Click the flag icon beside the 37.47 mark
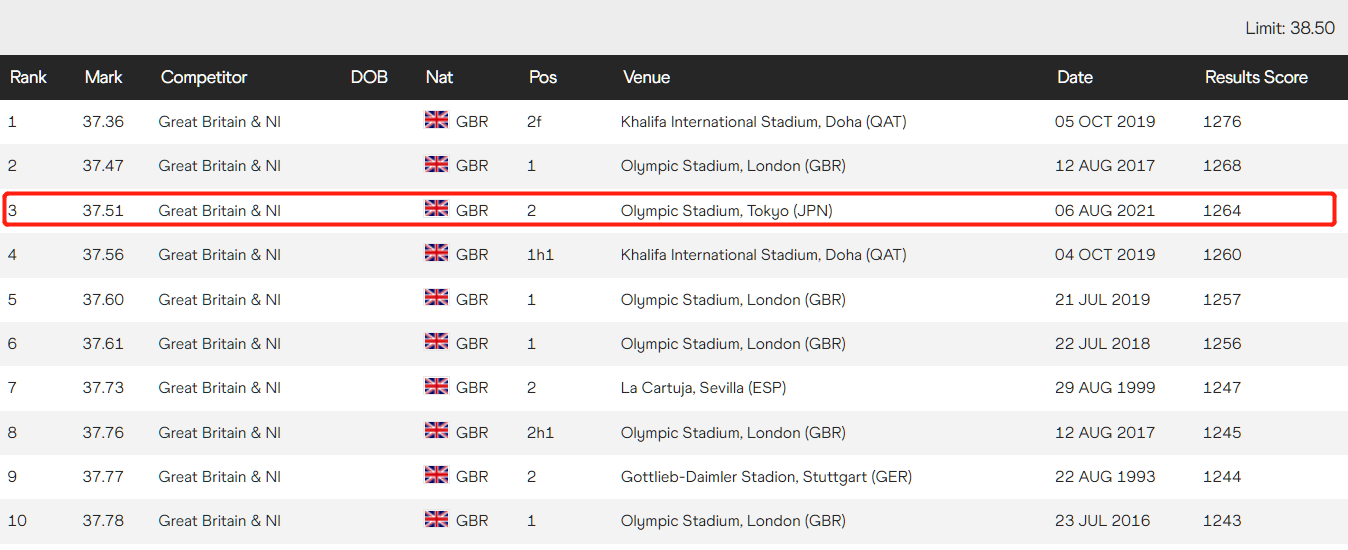The width and height of the screenshot is (1348, 550). [x=437, y=164]
